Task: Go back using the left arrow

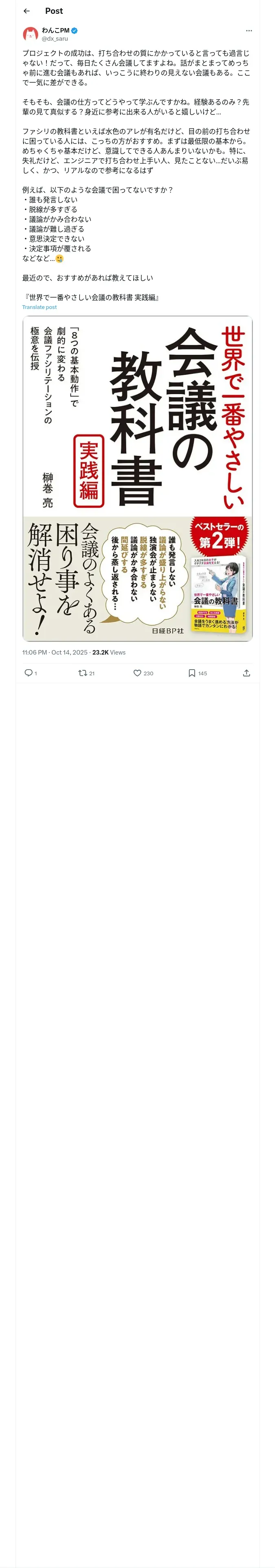Action: click(x=26, y=11)
